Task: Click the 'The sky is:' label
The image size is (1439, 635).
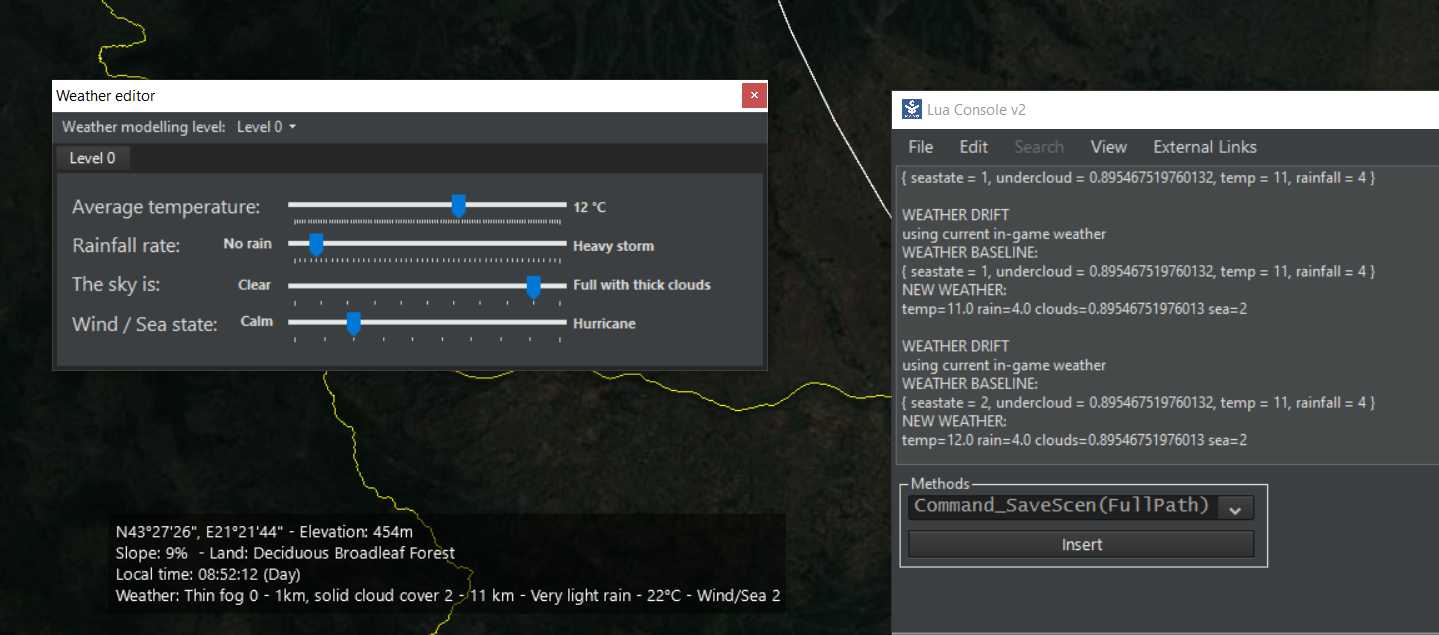Action: [x=116, y=285]
